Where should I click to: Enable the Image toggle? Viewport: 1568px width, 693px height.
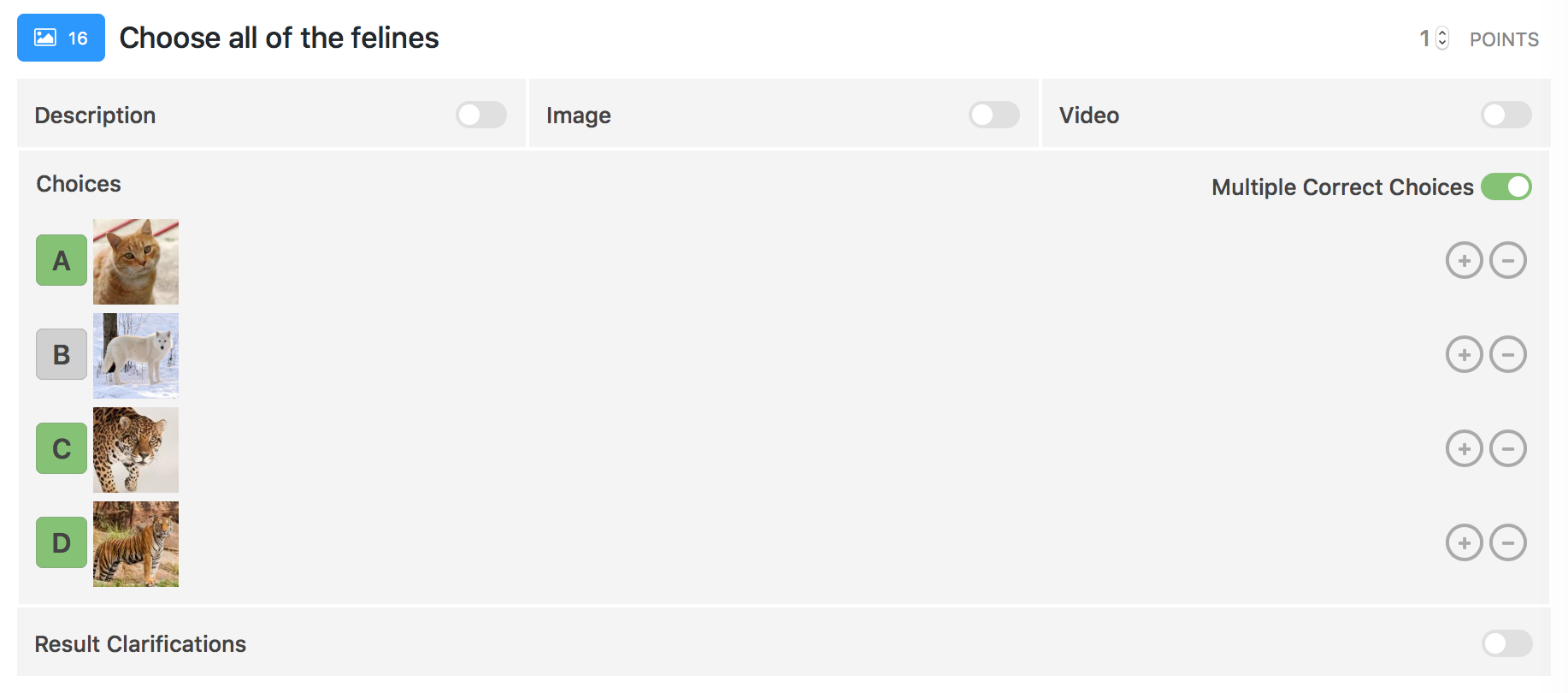pos(993,115)
